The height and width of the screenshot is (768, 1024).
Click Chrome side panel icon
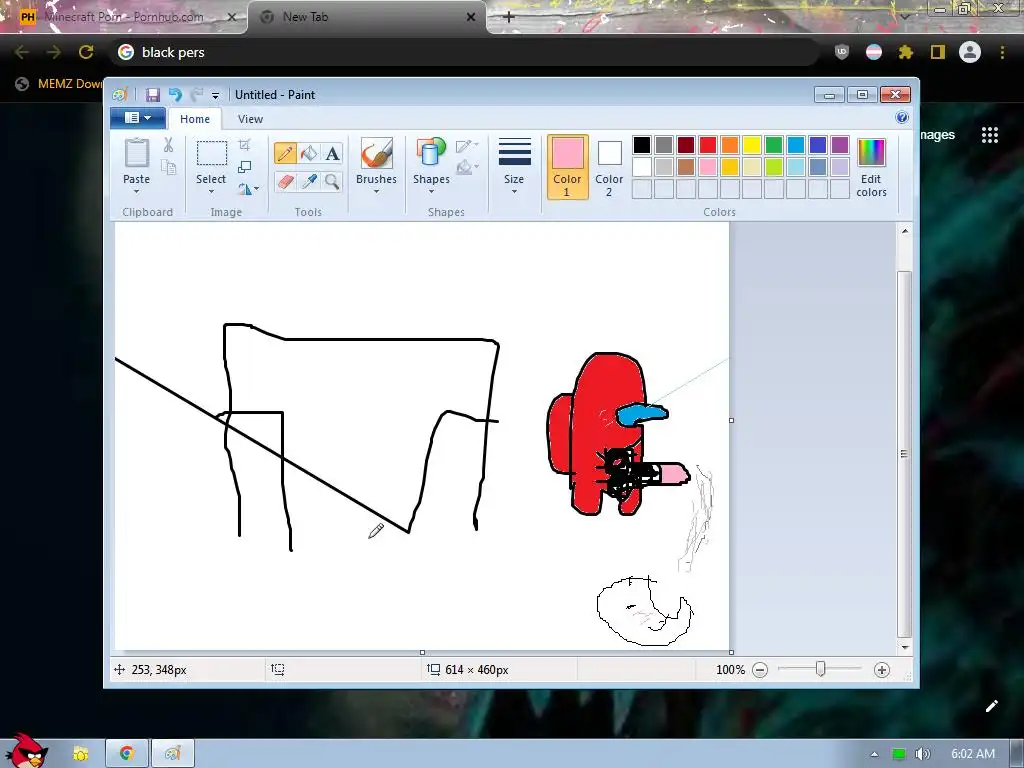click(x=938, y=52)
